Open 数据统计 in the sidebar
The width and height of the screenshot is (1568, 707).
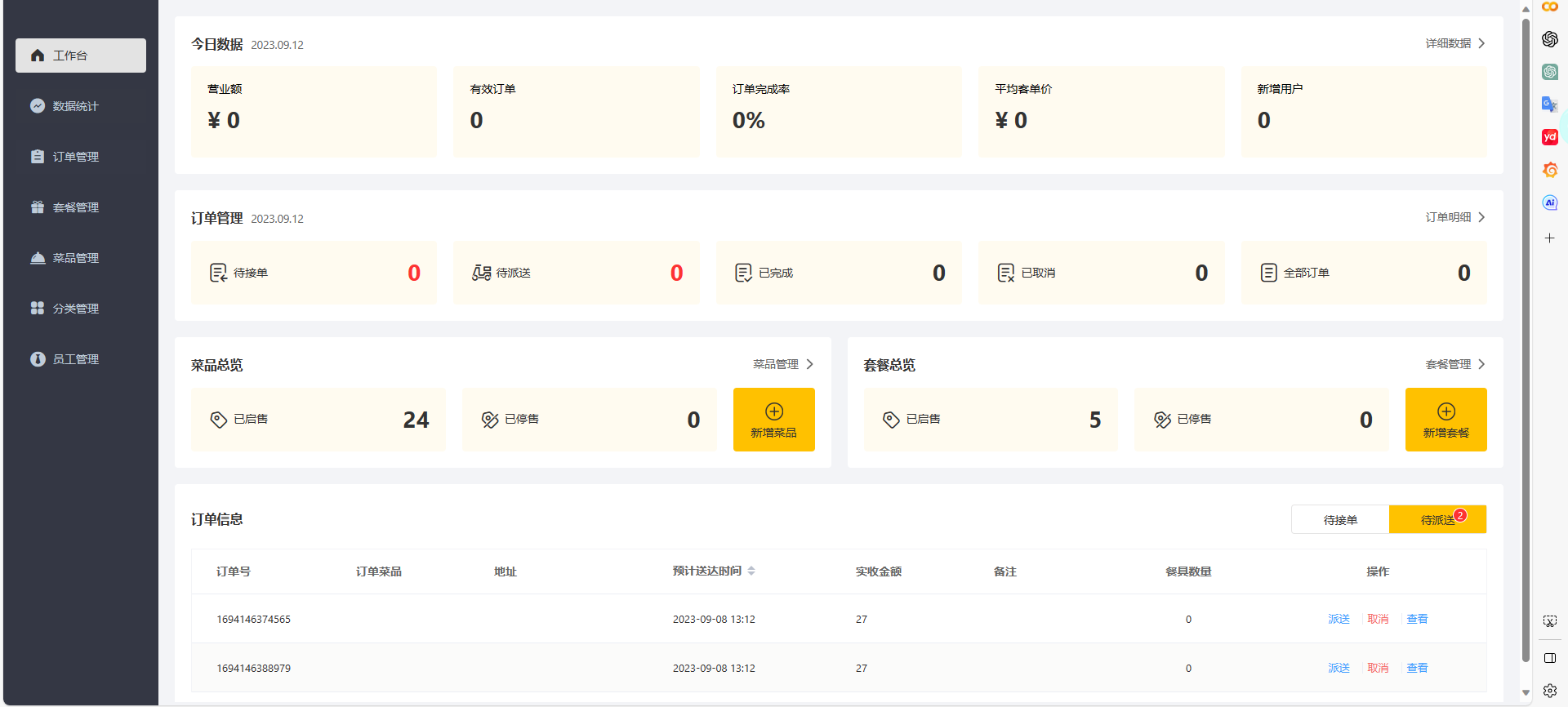click(x=75, y=106)
